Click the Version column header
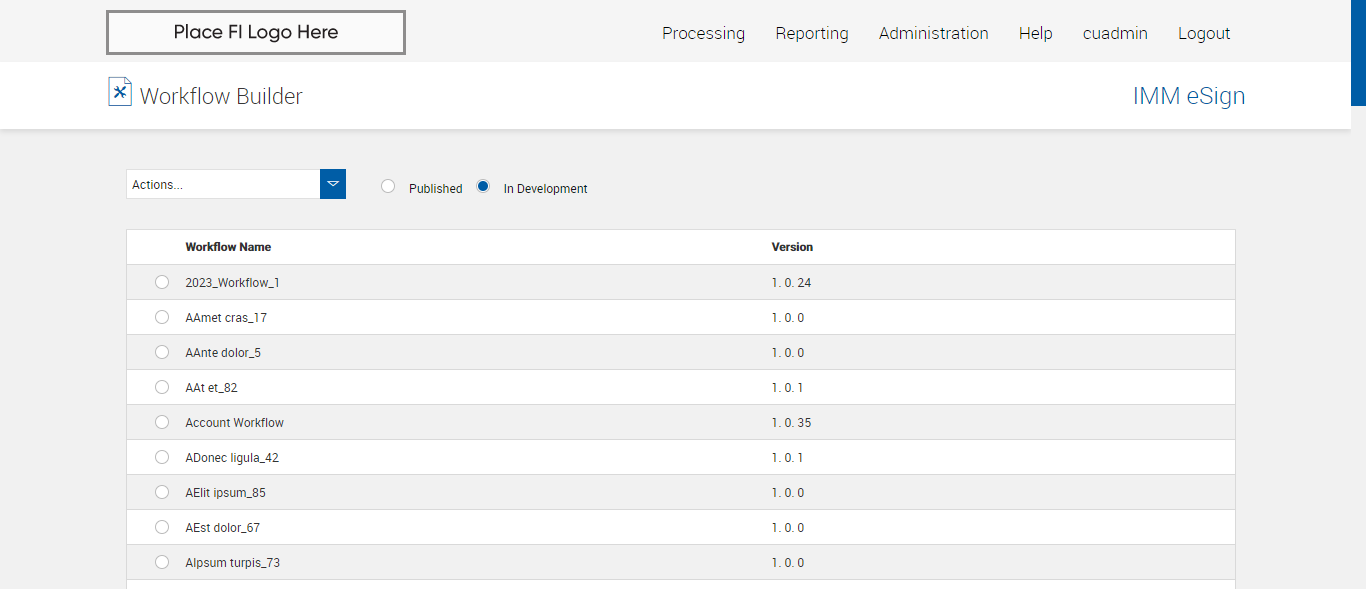 click(x=792, y=247)
